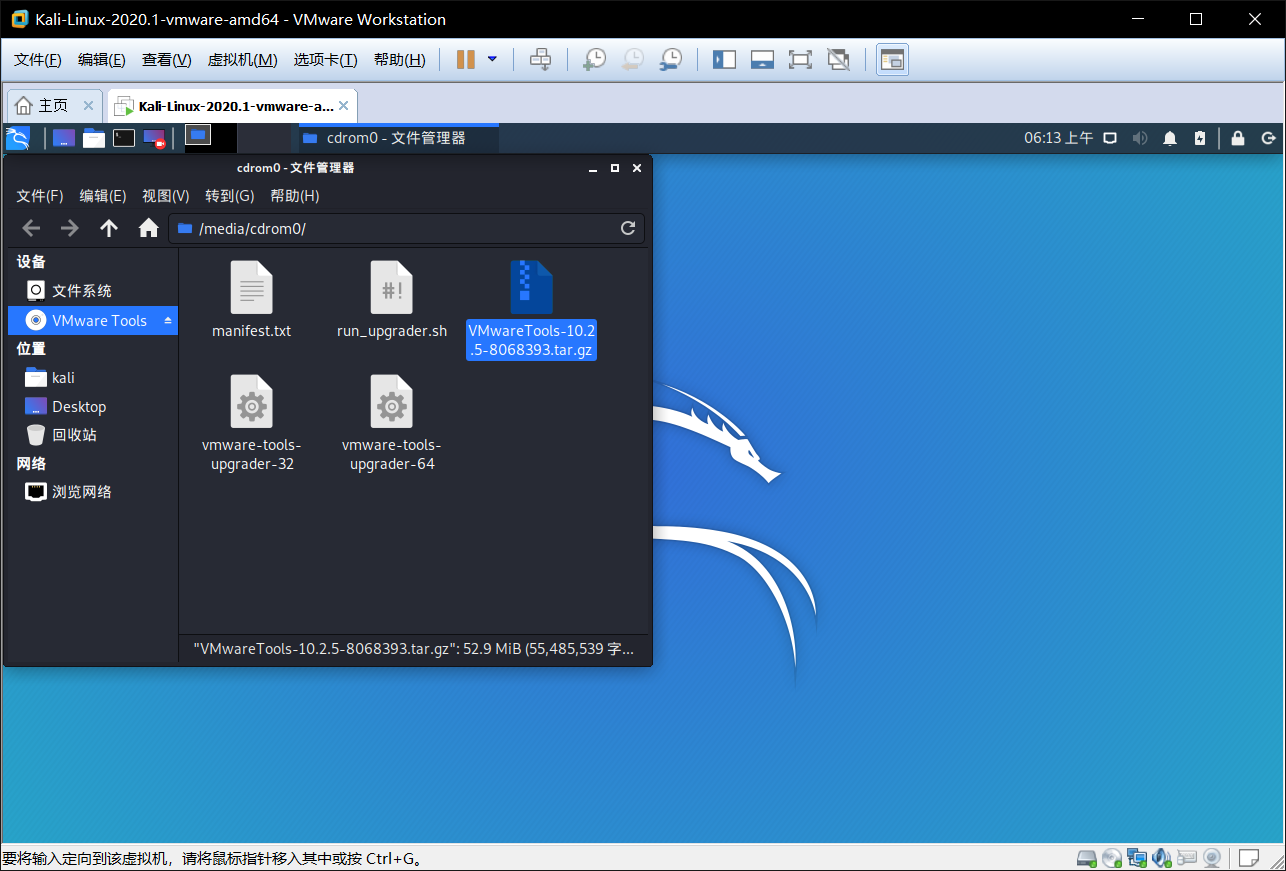
Task: Open file manager 文件(F) menu
Action: click(x=40, y=196)
